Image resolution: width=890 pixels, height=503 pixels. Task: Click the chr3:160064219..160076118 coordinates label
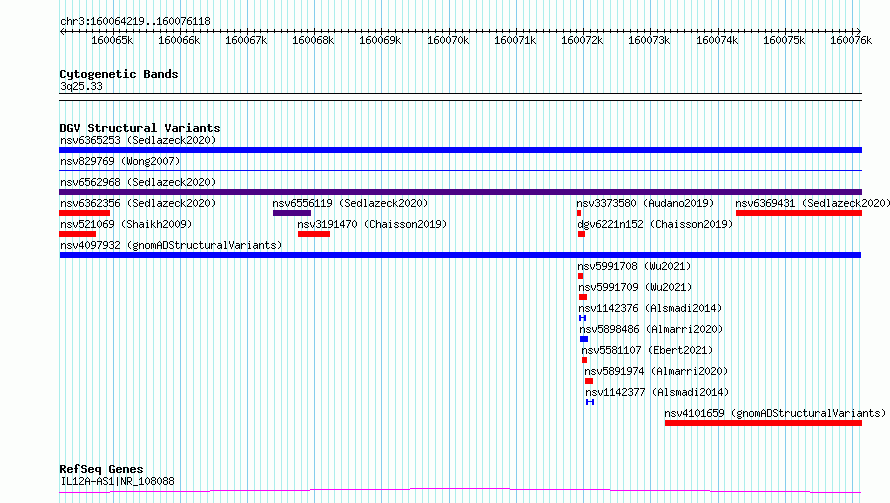pos(135,21)
